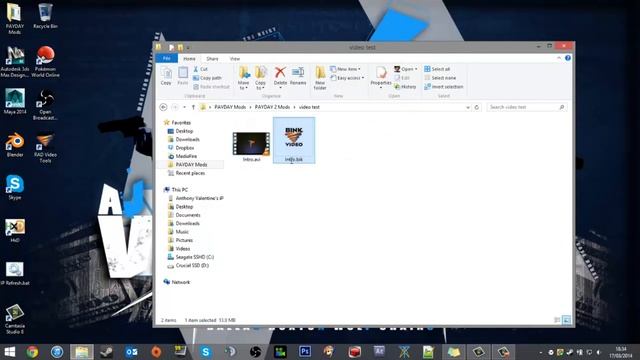Switch to large icons view toggle
The width and height of the screenshot is (640, 360).
coord(567,320)
